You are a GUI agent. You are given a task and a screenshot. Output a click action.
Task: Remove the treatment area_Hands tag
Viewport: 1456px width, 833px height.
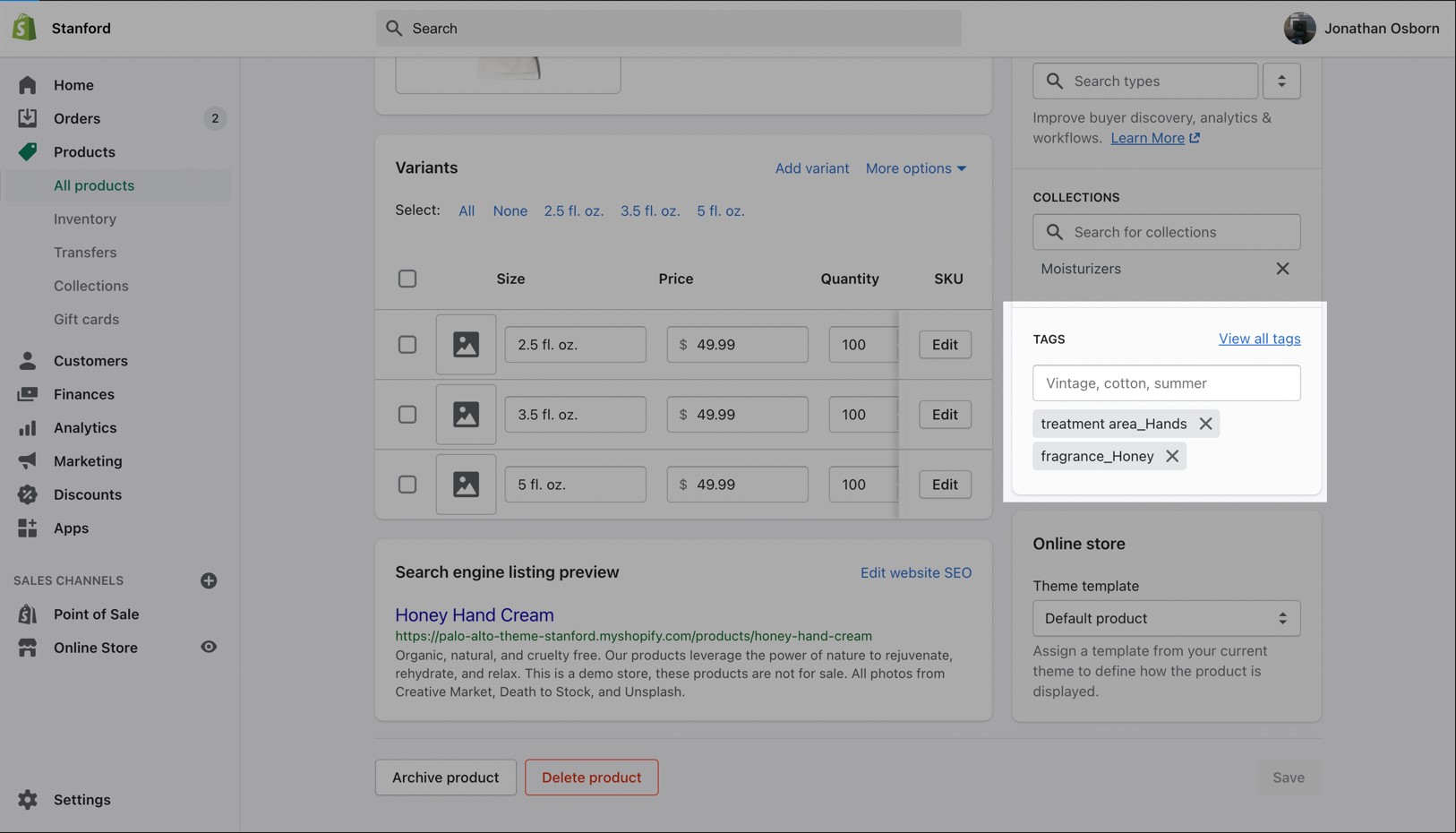pos(1205,424)
